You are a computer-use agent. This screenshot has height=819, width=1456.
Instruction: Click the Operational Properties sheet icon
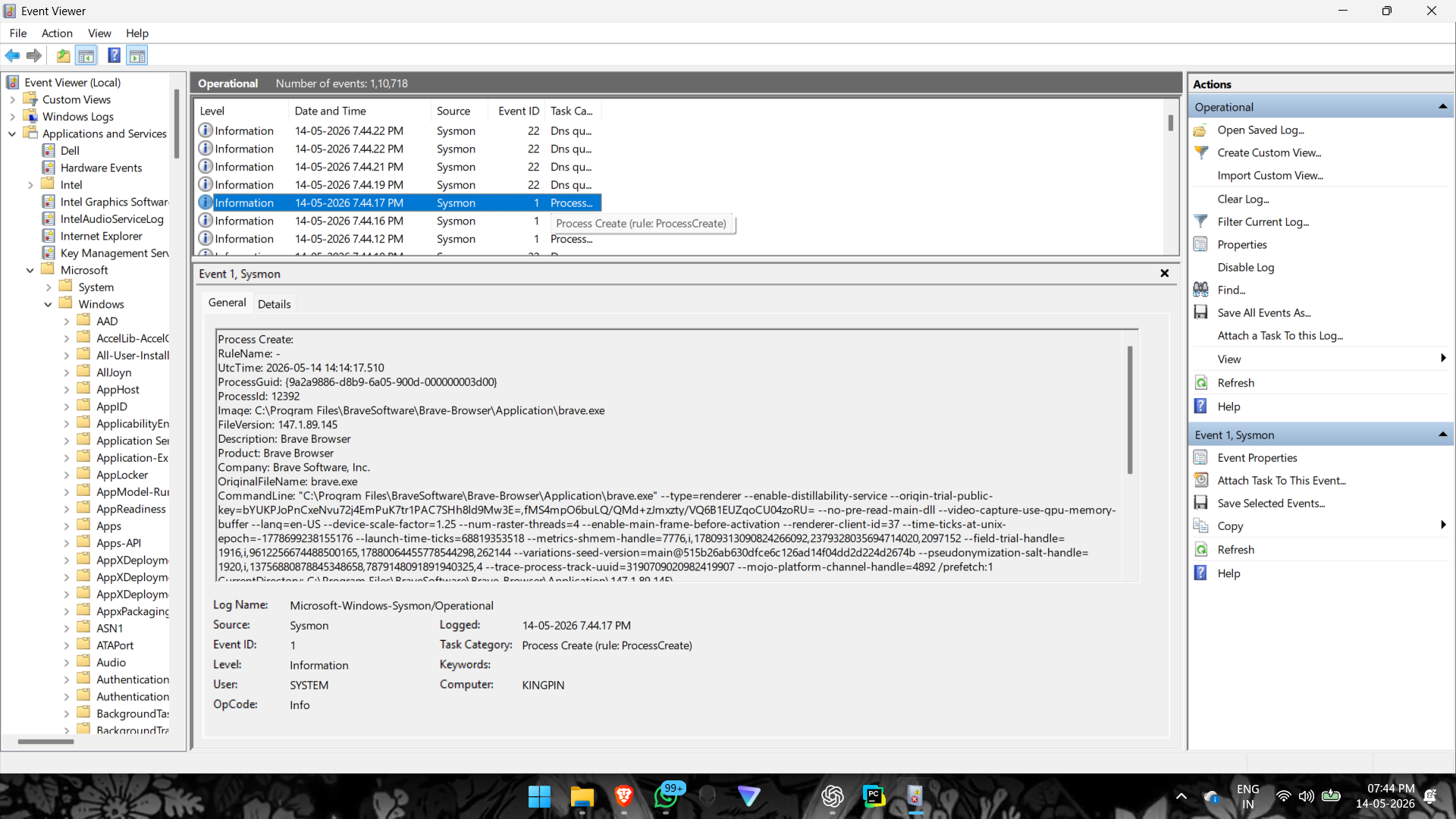(x=1200, y=244)
